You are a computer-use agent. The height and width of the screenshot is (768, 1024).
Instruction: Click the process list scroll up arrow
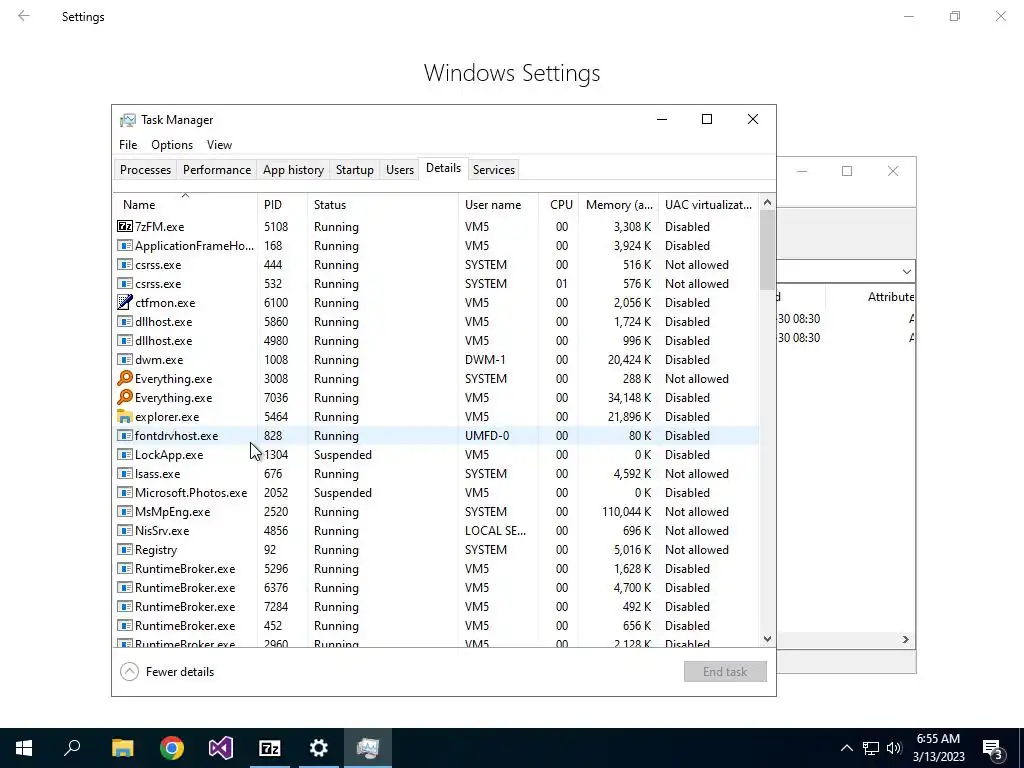pyautogui.click(x=767, y=202)
